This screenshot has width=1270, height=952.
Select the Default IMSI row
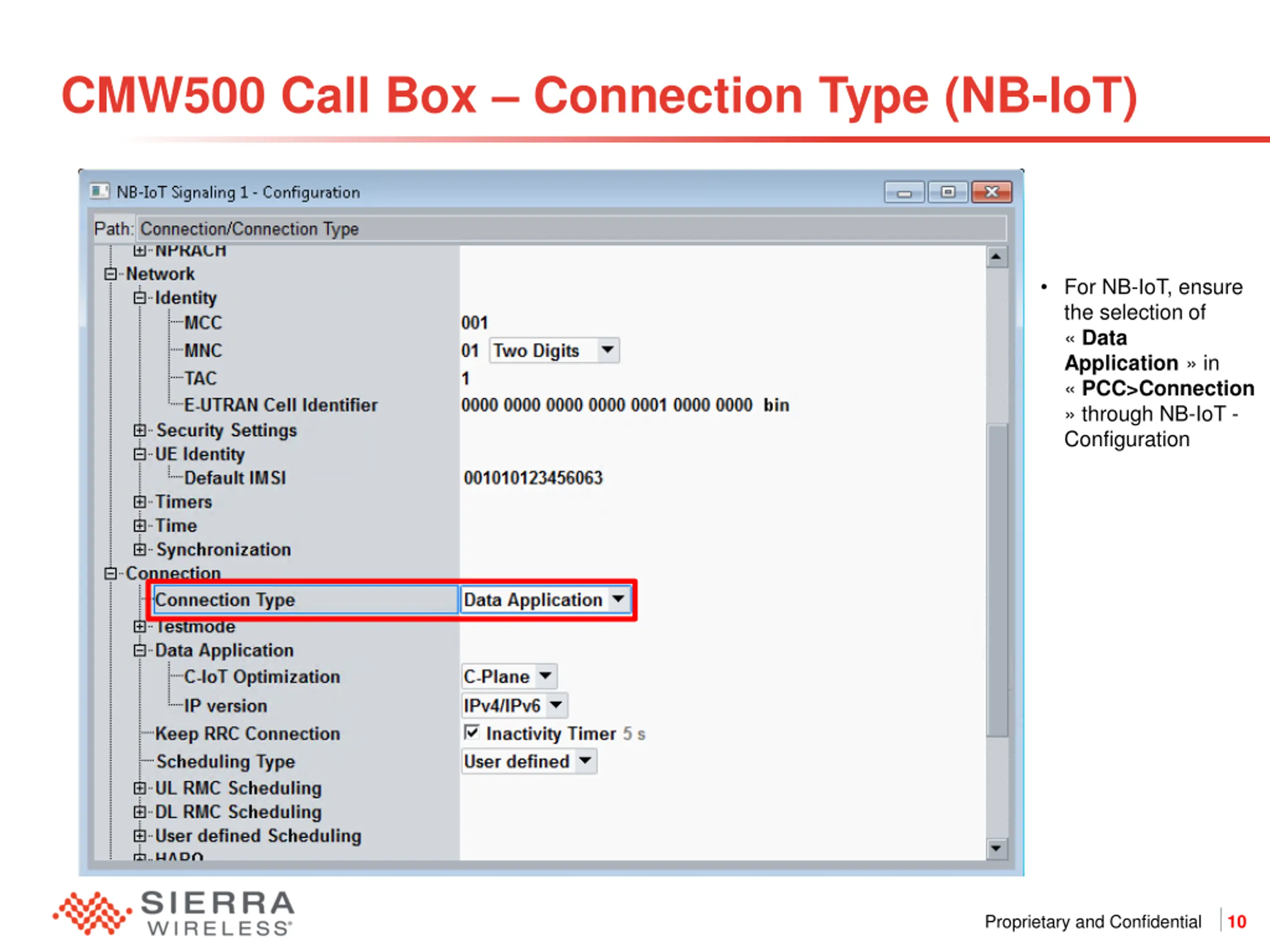coord(235,478)
